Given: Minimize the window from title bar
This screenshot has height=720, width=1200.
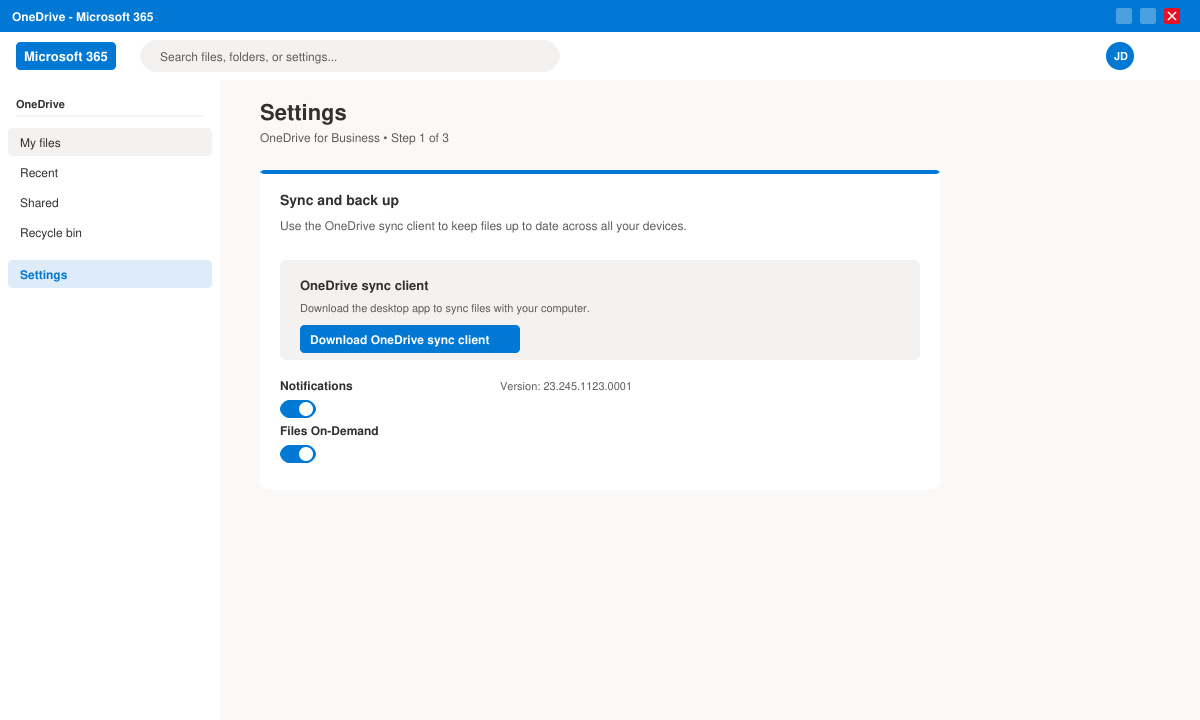Looking at the screenshot, I should 1124,16.
